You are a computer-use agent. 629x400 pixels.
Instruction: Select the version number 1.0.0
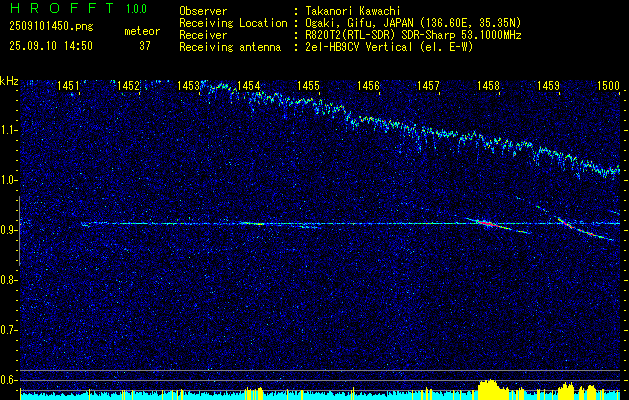coord(136,9)
